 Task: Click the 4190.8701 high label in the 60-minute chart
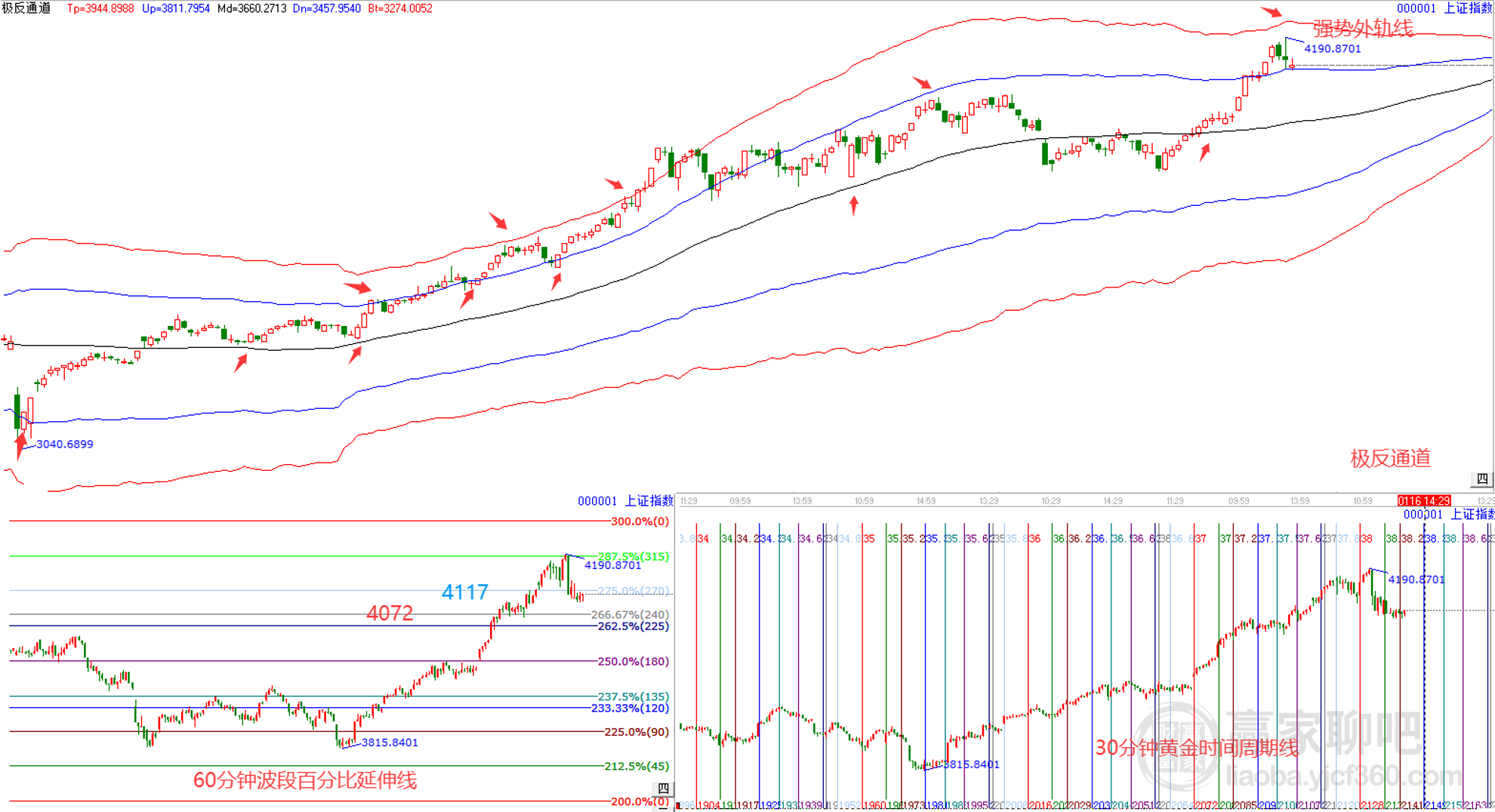612,565
